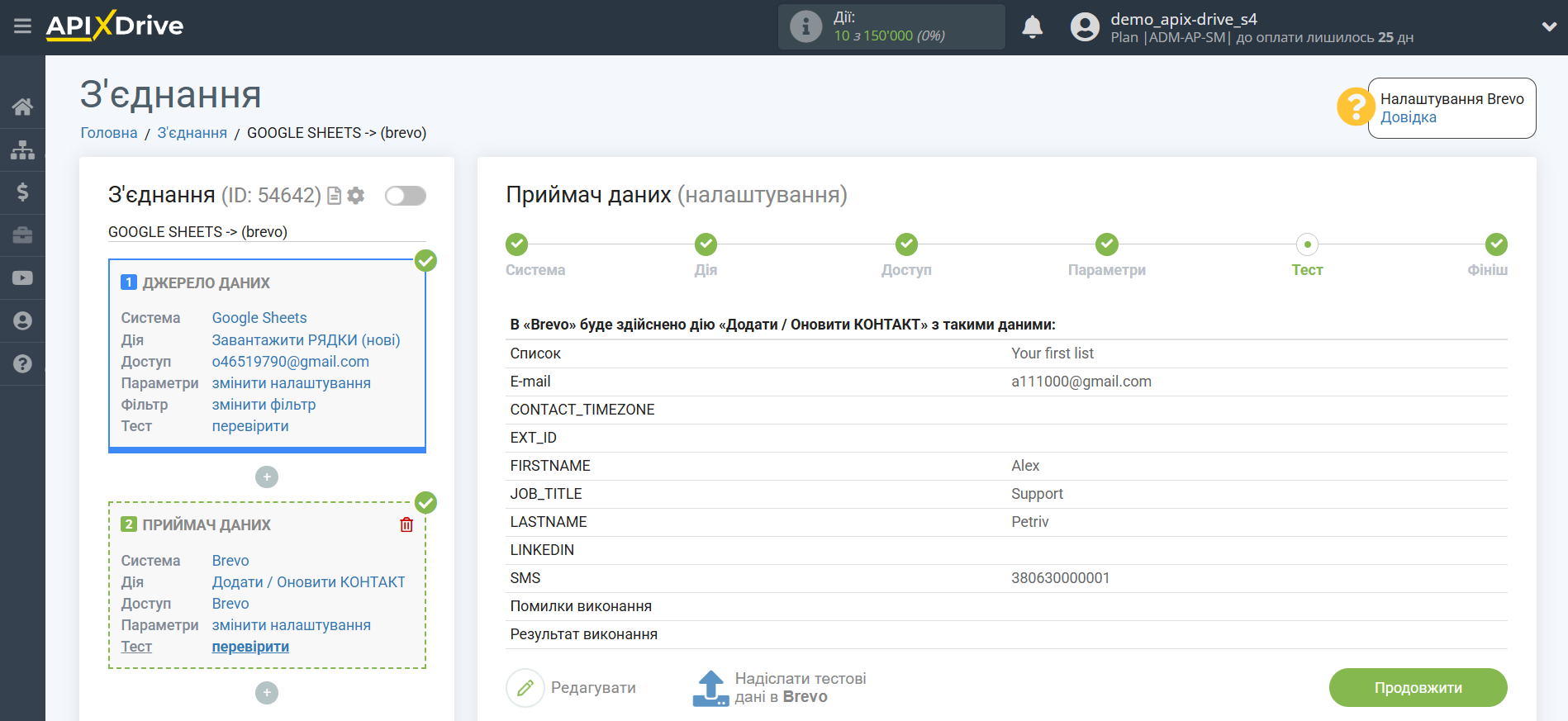Screen dimensions: 1568x721
Task: Click the Результат виконання row label
Action: coord(583,634)
